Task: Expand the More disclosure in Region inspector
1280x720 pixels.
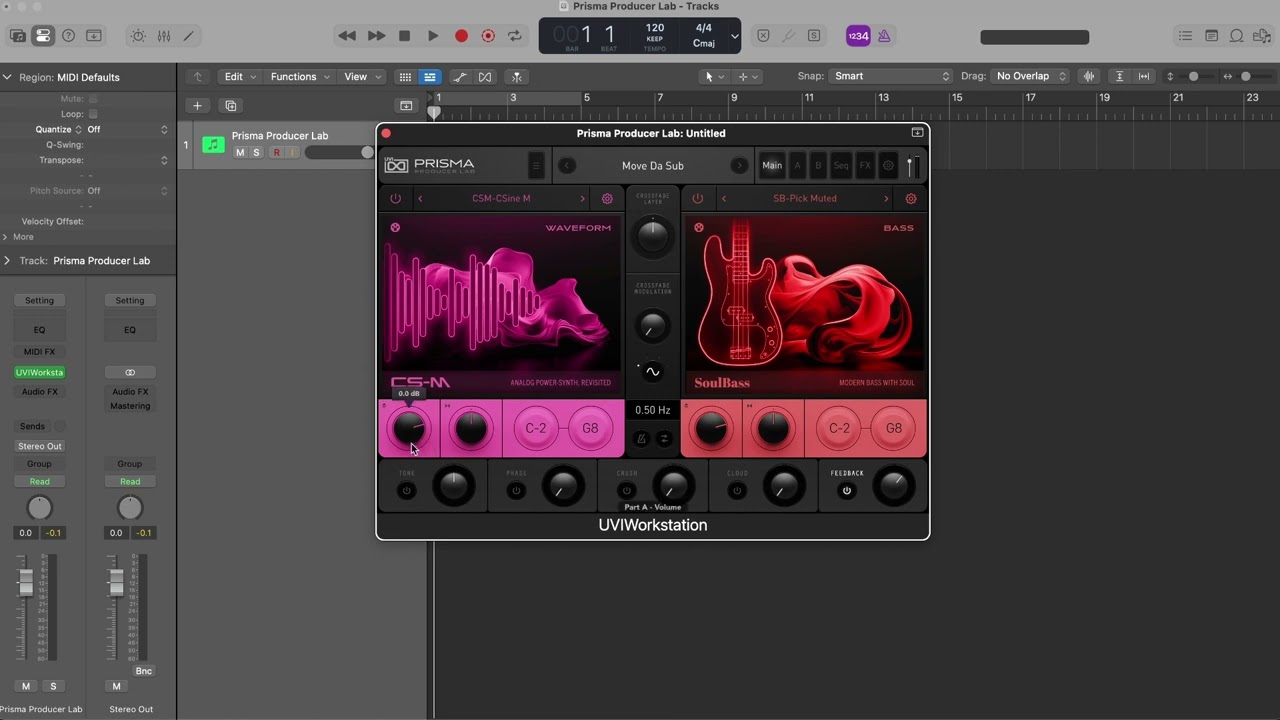Action: pos(6,237)
